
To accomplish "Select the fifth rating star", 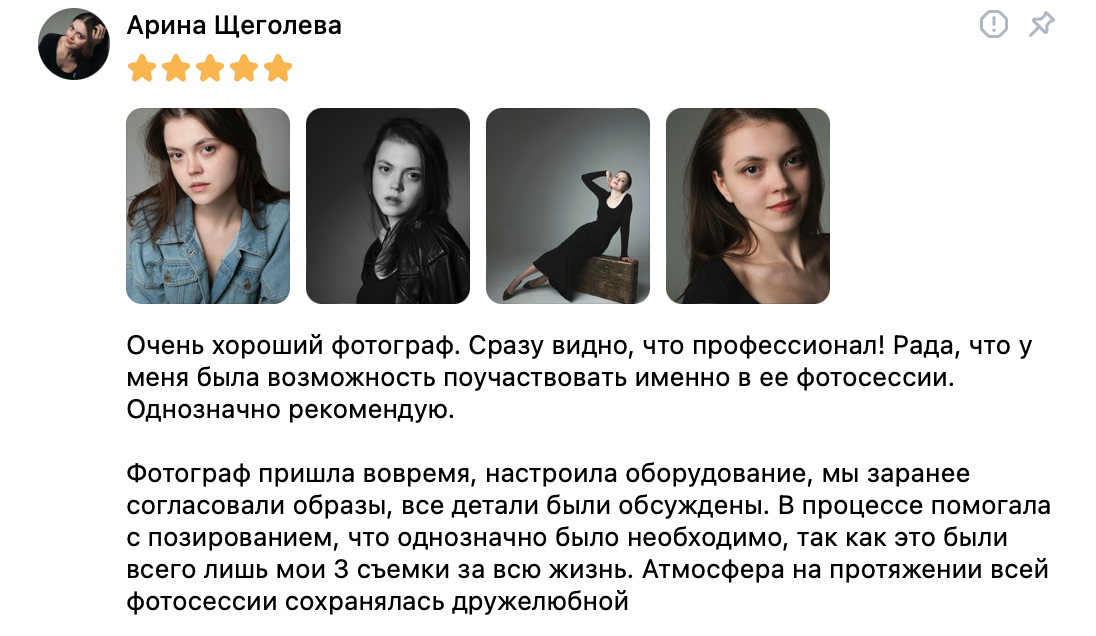I will tap(277, 68).
